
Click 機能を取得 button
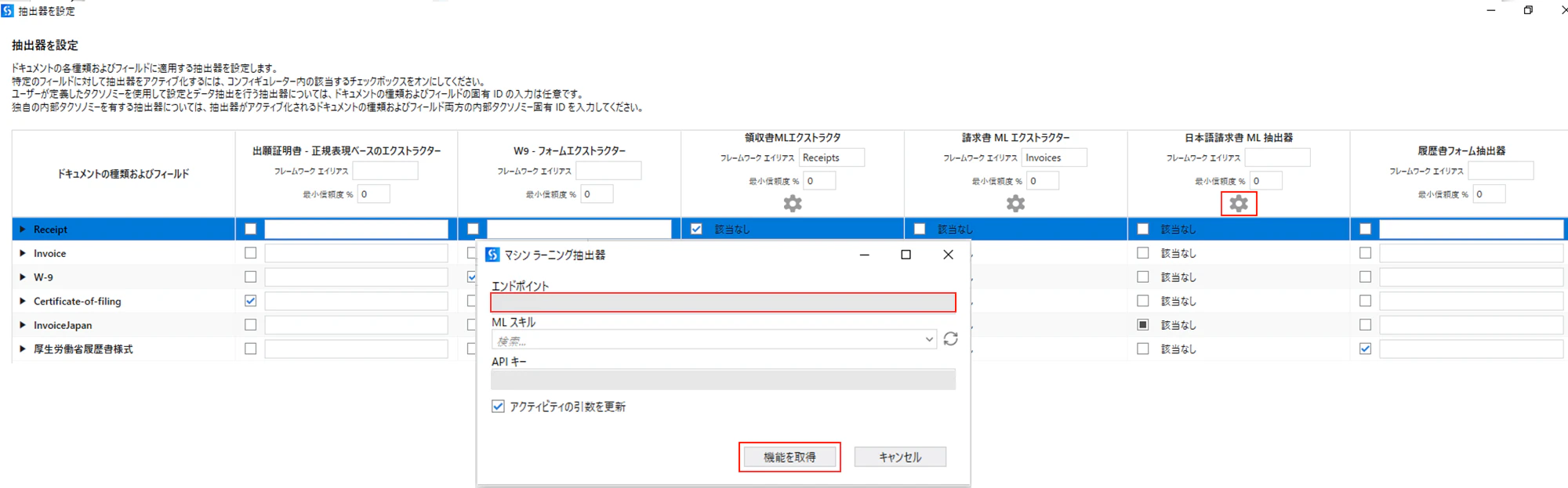coord(789,457)
